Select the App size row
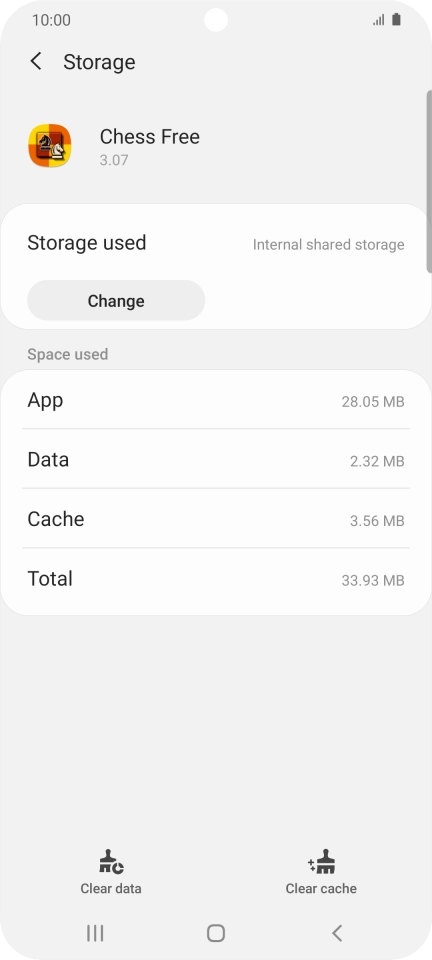 [216, 400]
